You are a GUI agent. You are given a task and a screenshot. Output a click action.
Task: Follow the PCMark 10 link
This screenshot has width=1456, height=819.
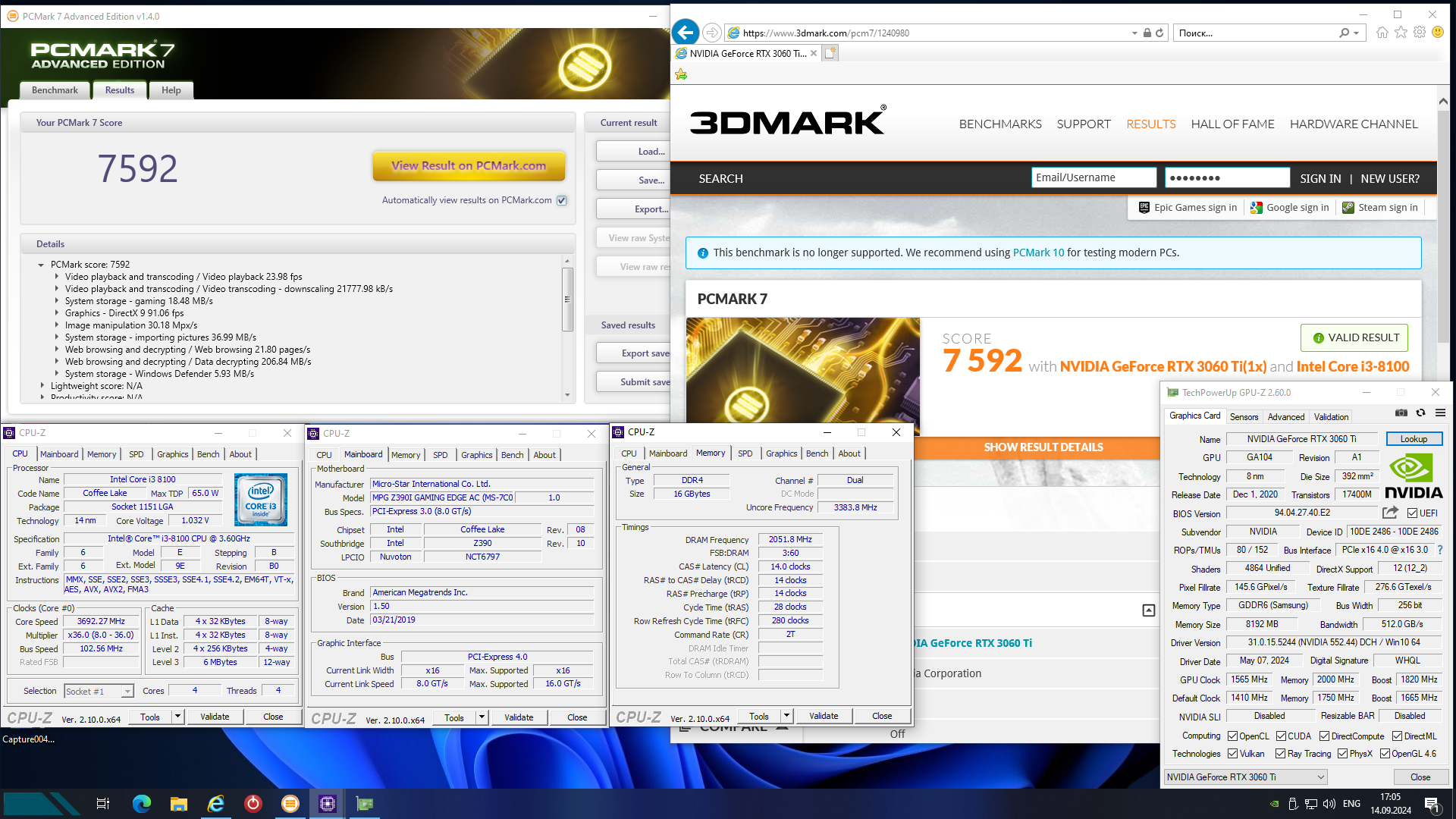click(1038, 253)
